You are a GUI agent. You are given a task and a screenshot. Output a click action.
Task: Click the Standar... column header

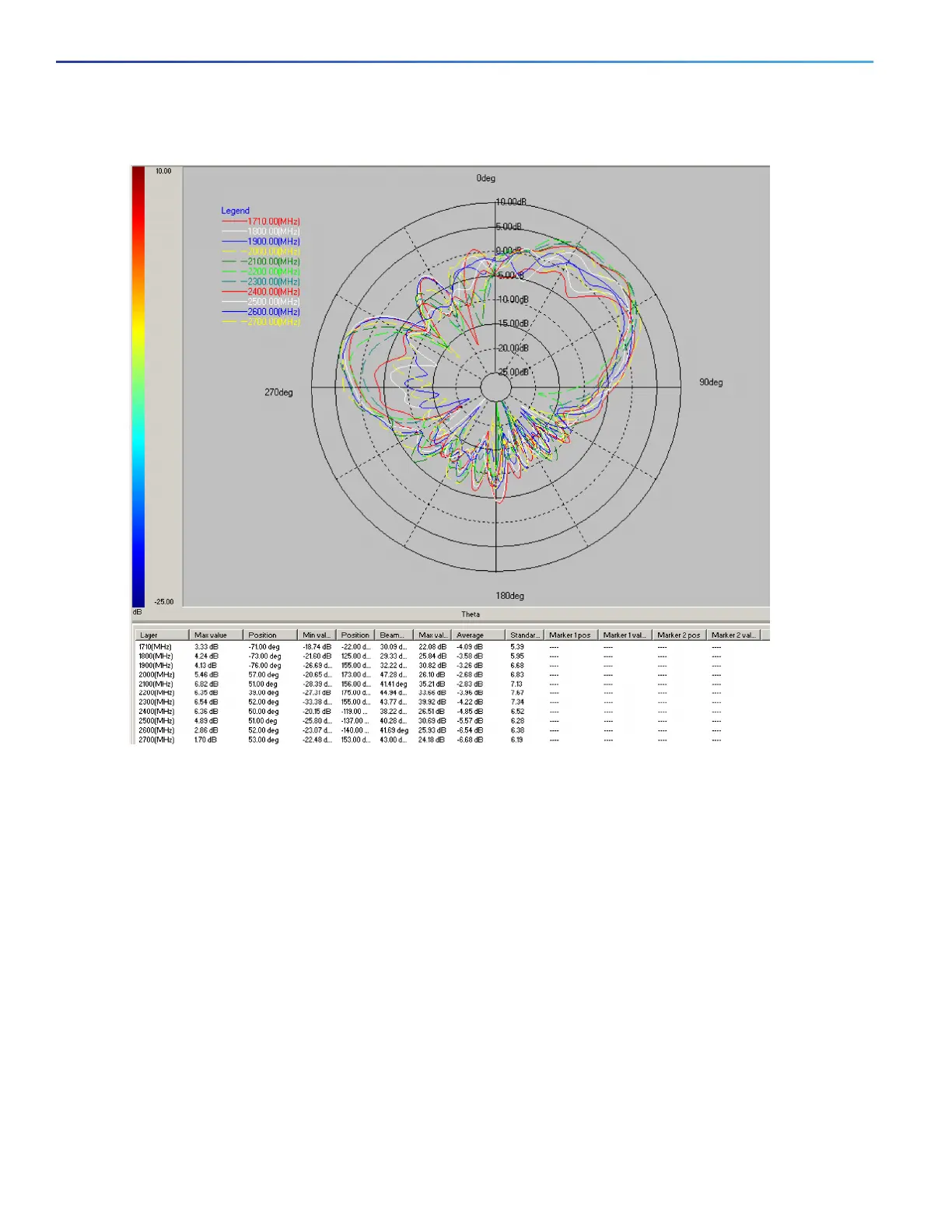pos(524,635)
